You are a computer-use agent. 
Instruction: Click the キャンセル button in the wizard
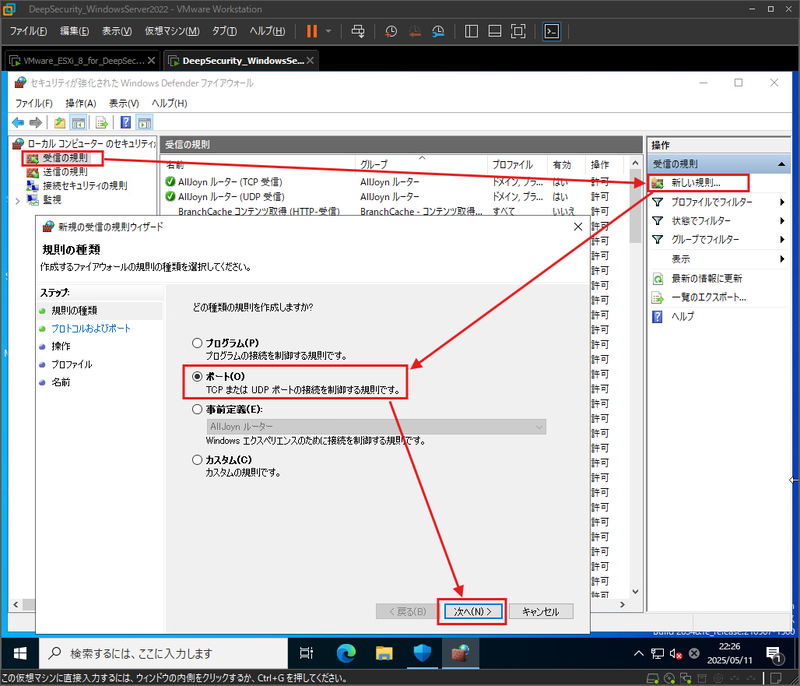541,611
